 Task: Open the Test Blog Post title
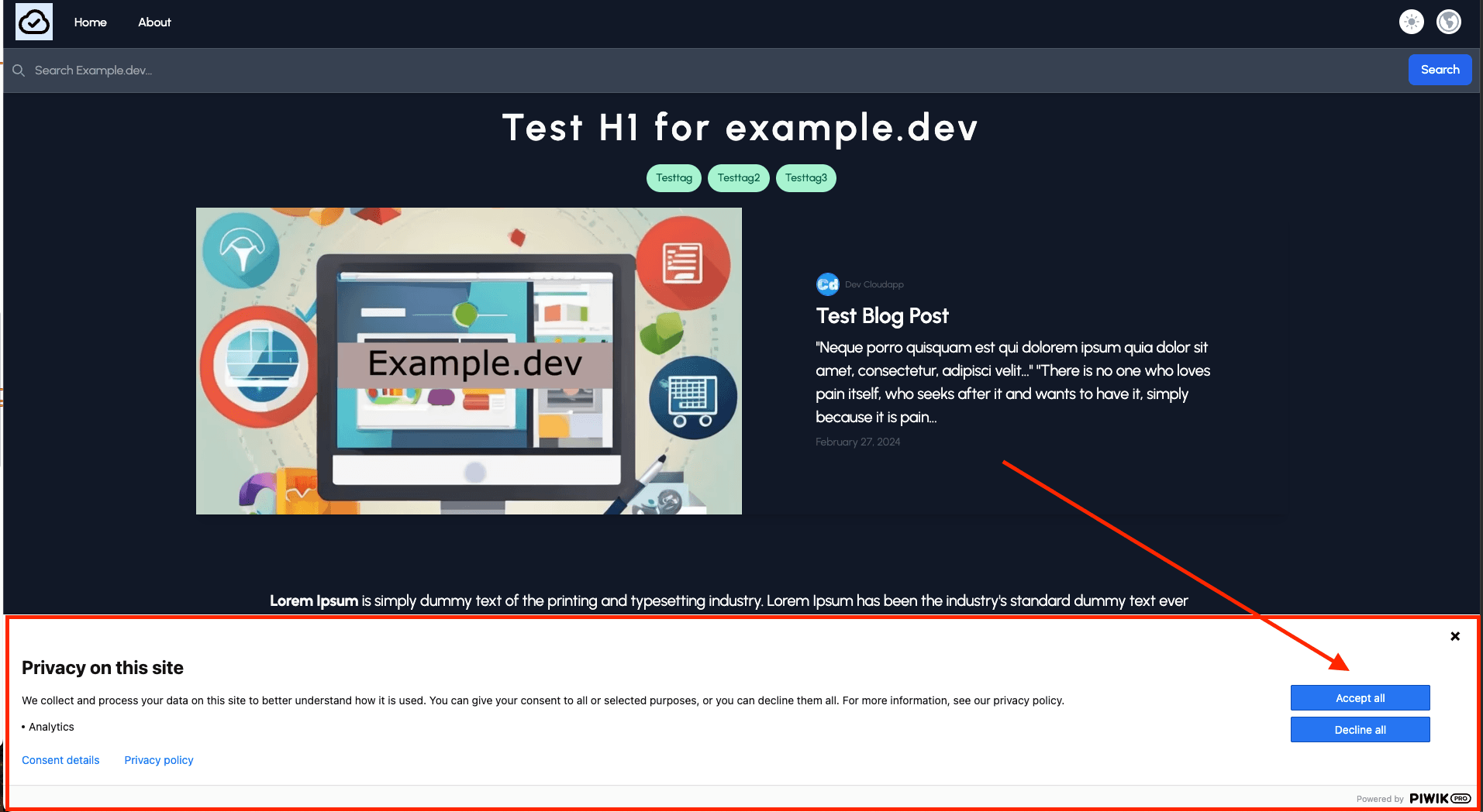click(x=881, y=316)
